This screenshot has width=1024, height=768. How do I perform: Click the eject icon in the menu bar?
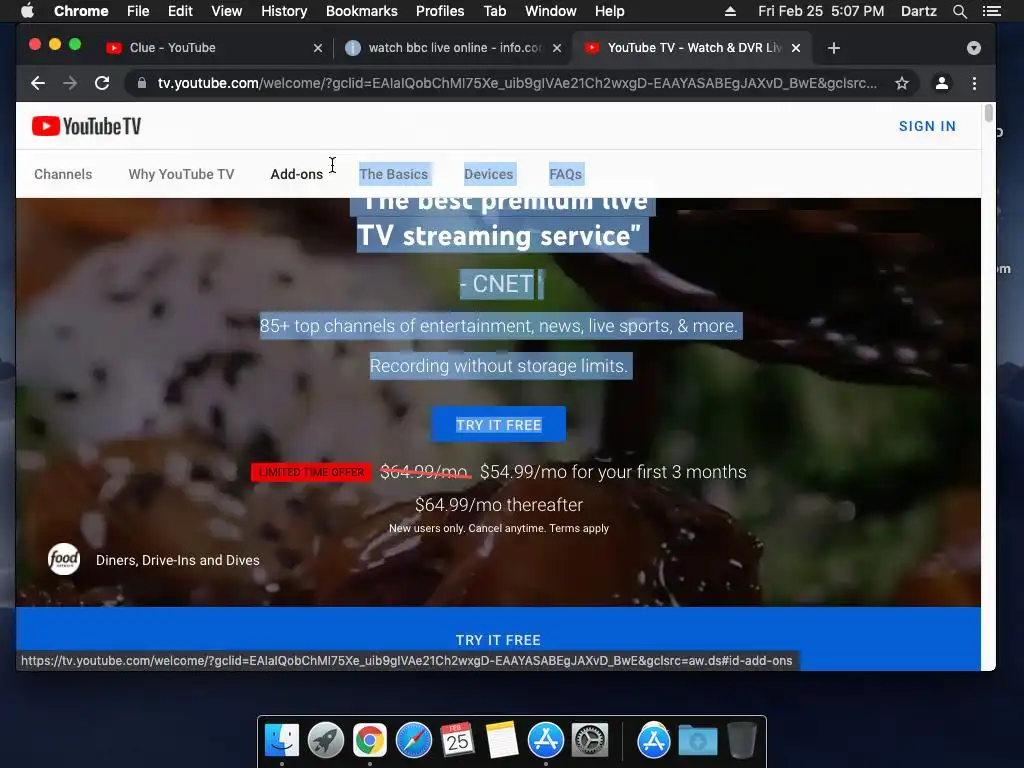pos(730,11)
